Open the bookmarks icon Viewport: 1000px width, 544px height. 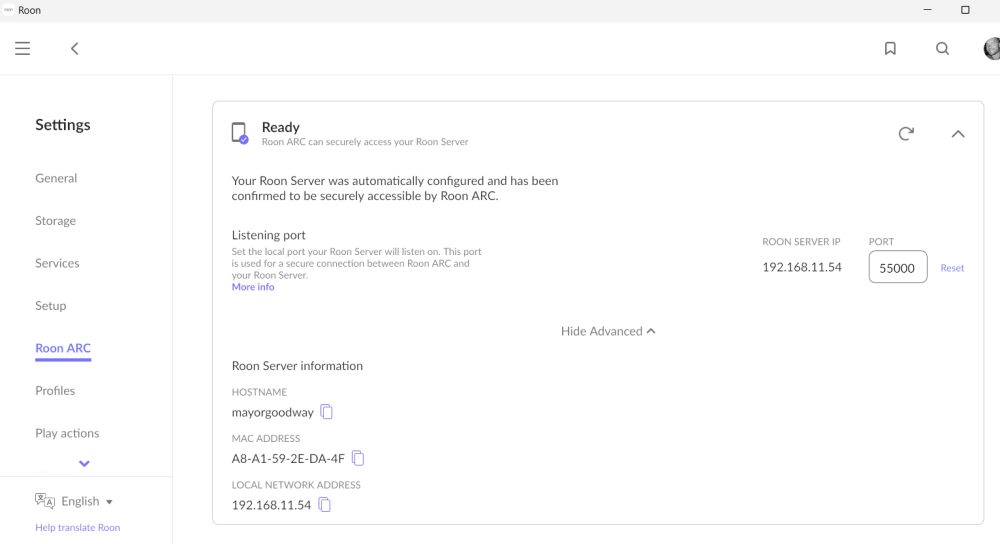(x=890, y=48)
